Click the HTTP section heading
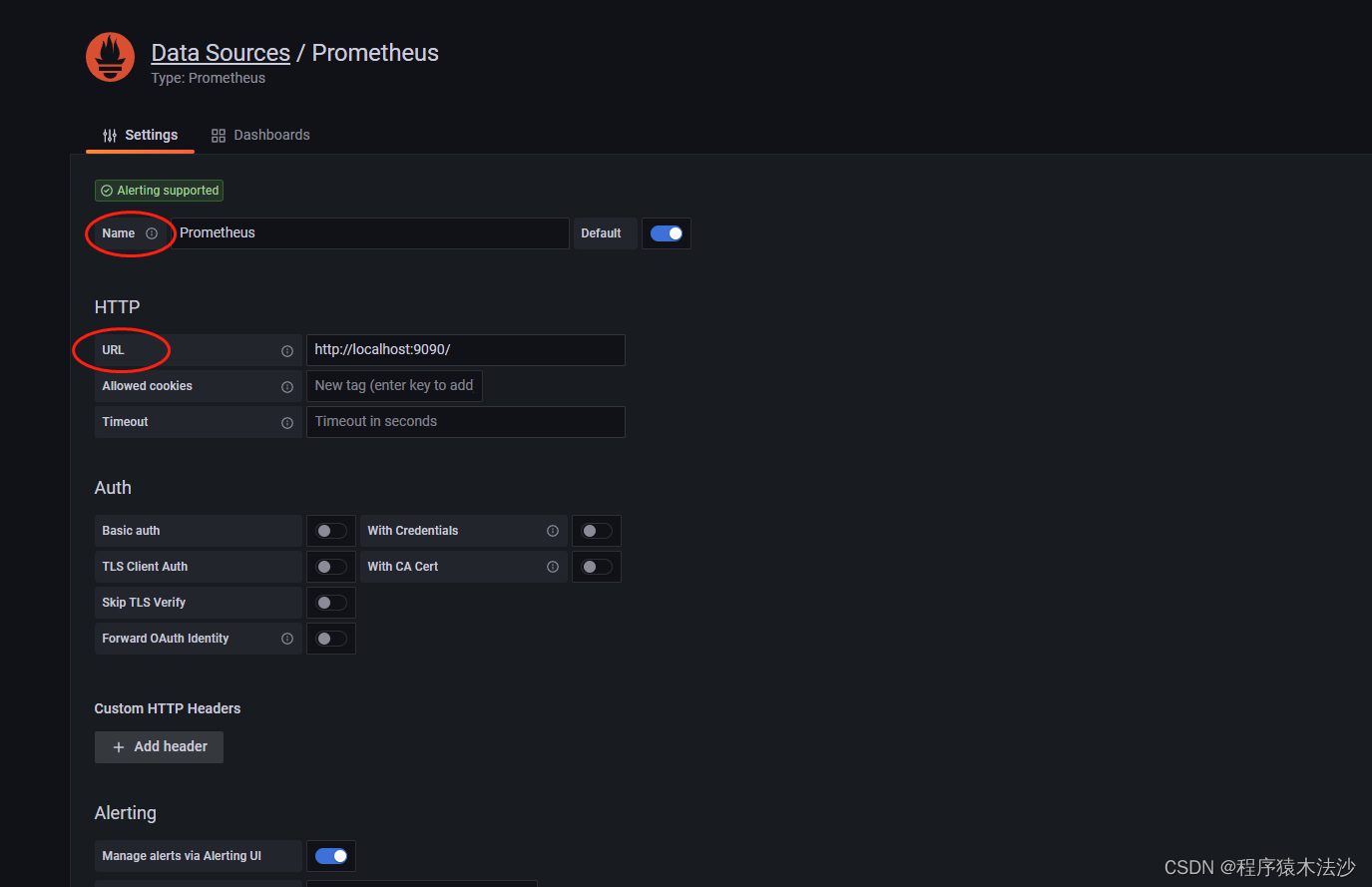Screen dimensions: 1372x887 tap(117, 307)
